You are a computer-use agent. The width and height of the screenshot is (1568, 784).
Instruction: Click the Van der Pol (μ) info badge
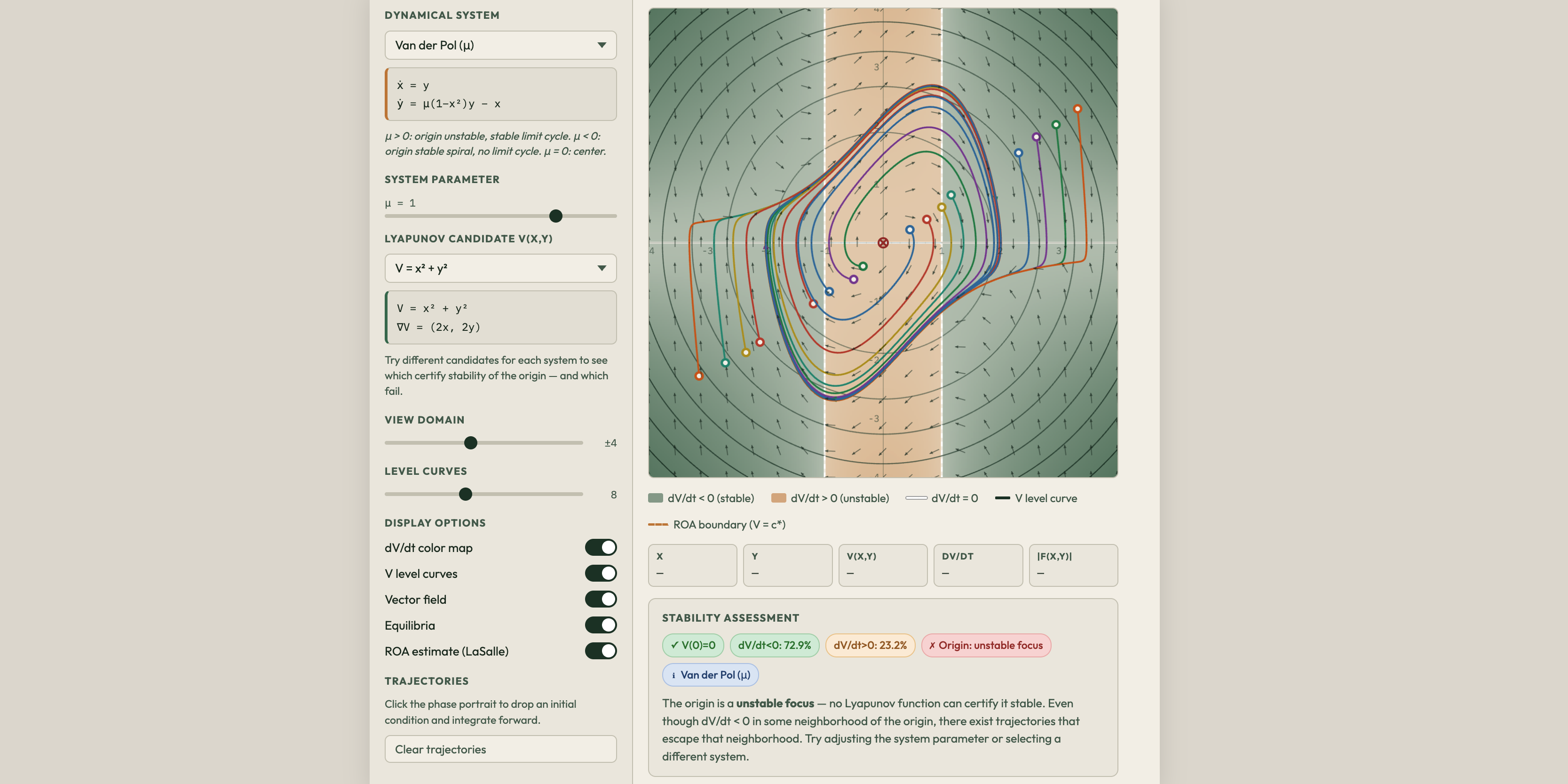[710, 674]
